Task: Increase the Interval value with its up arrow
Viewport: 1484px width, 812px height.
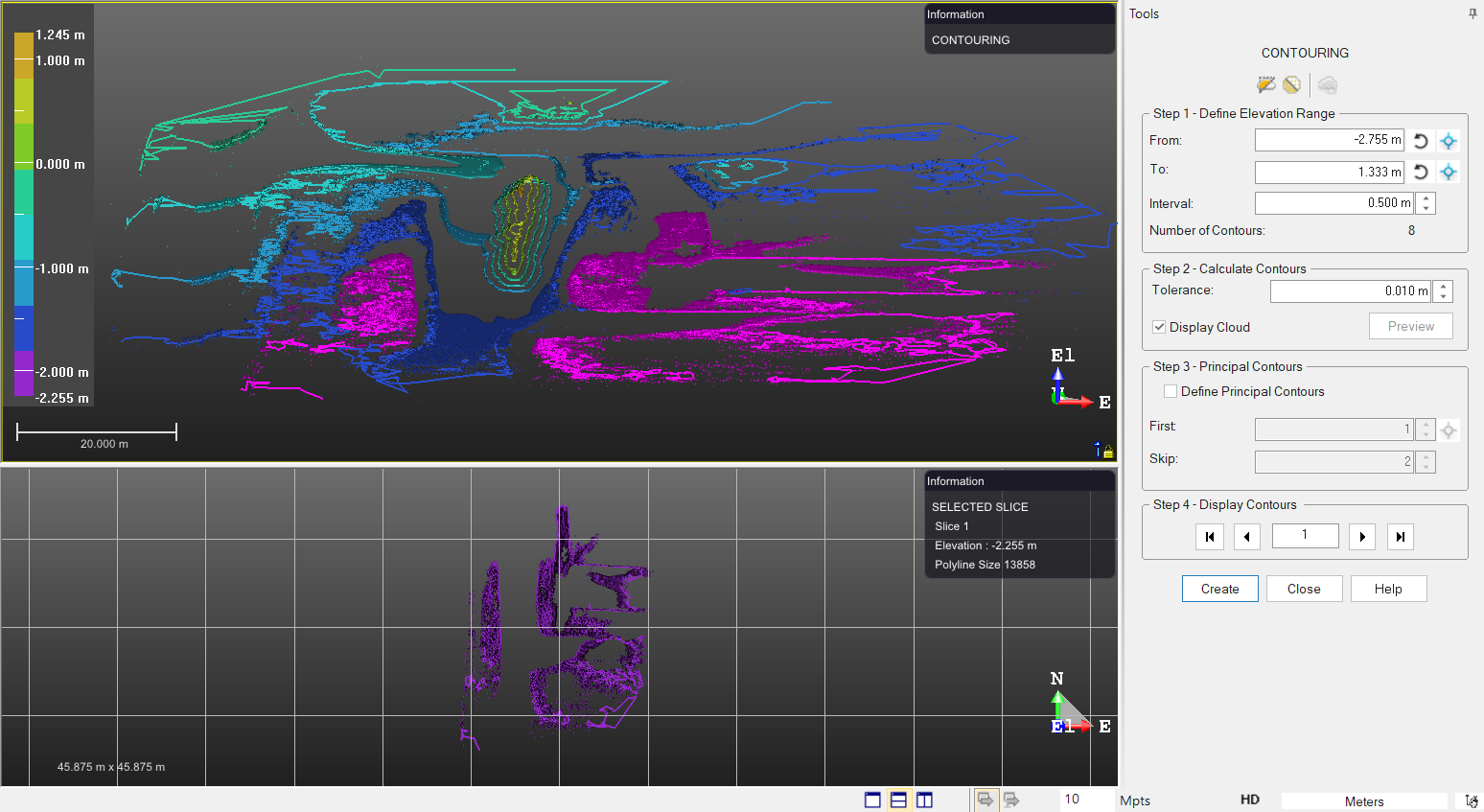Action: coord(1426,197)
